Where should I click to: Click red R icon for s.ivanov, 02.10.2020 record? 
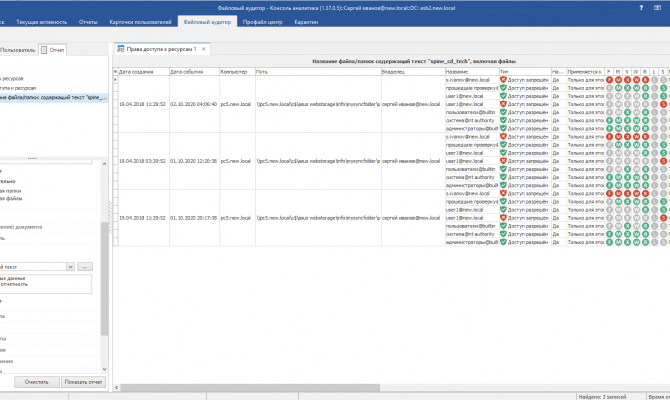point(645,80)
